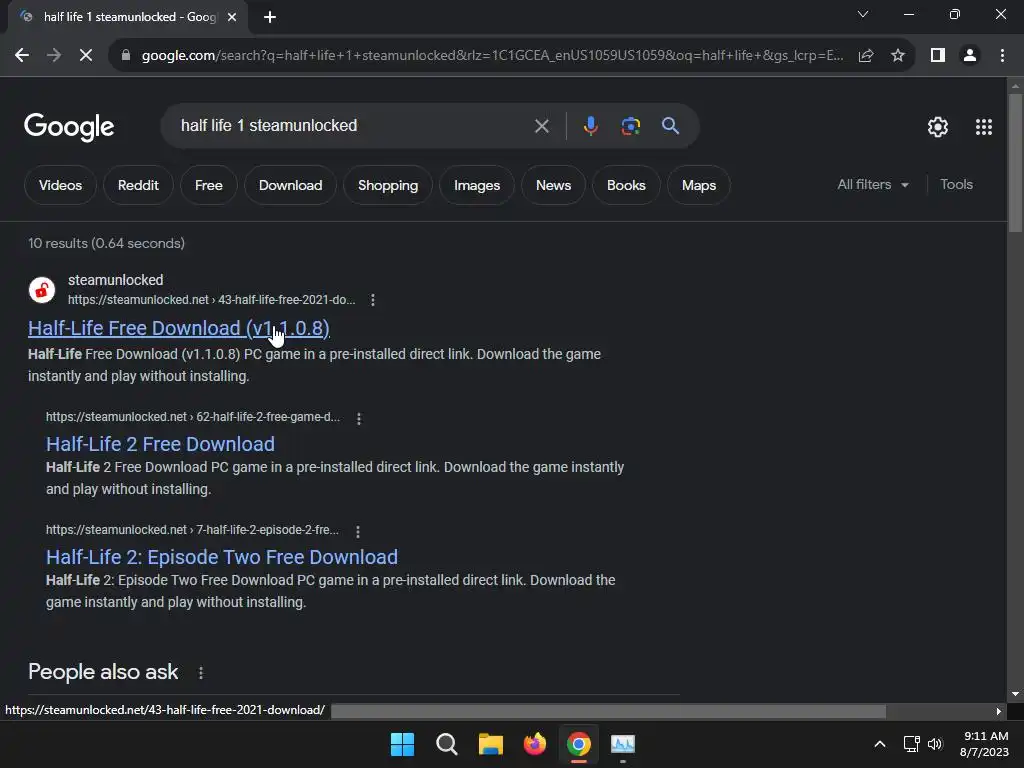
Task: Click steamunlocked.net 43-half-life breadcrumb URL
Action: (212, 300)
